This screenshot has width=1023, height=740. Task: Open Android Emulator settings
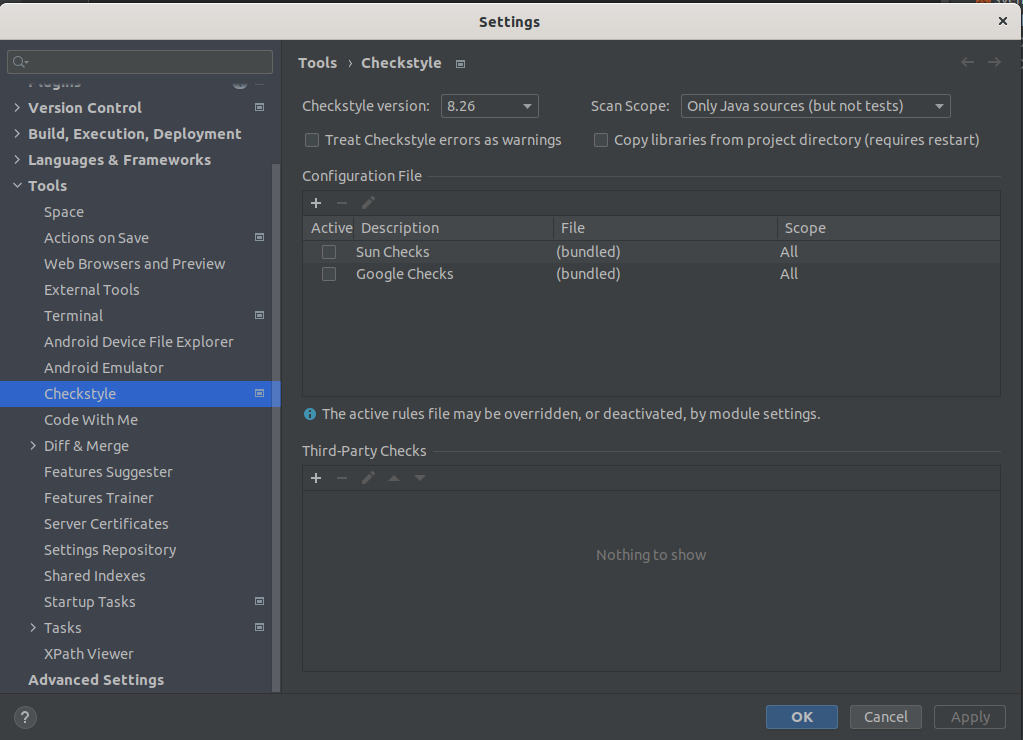tap(104, 368)
